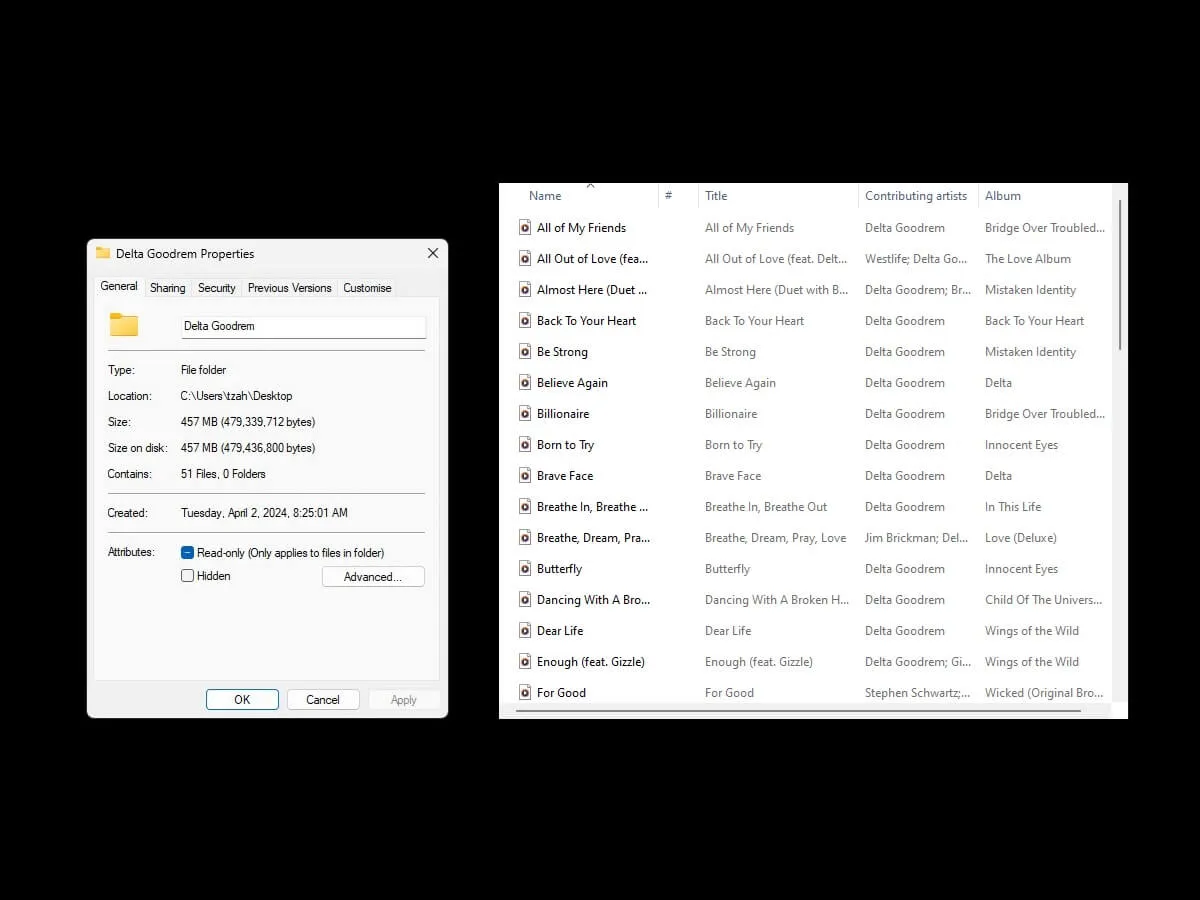Open the Customise tab

[367, 287]
